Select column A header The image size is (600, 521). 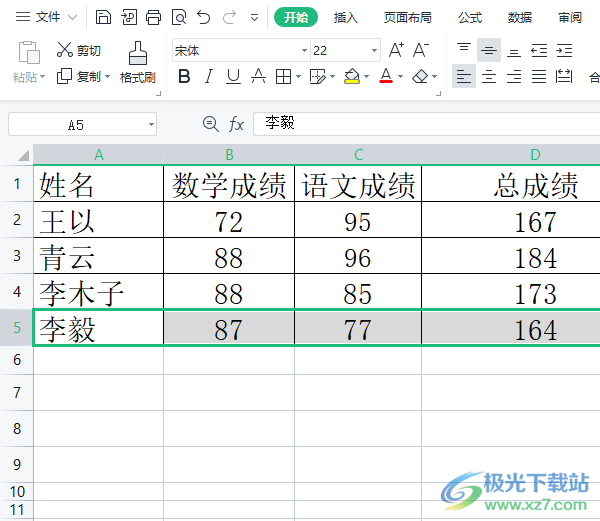coord(99,155)
